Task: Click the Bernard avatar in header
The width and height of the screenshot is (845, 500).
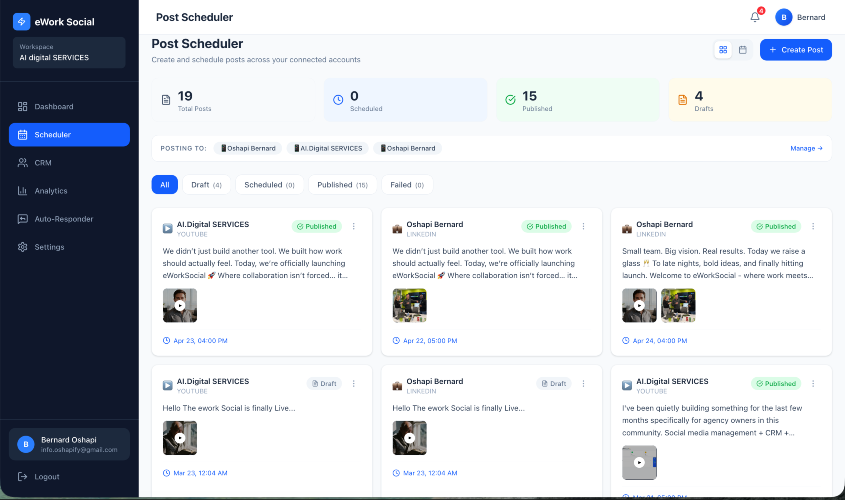Action: click(784, 17)
